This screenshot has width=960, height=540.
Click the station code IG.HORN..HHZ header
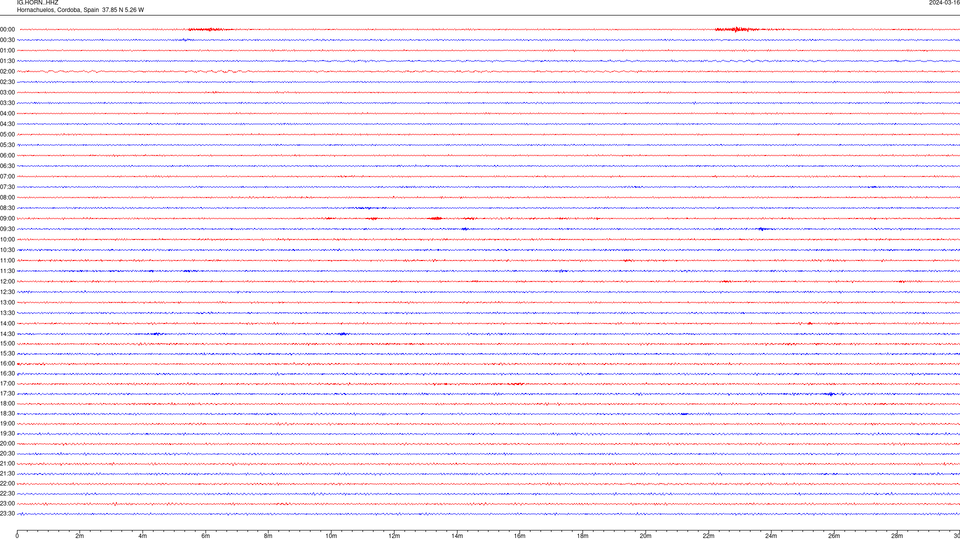click(37, 2)
